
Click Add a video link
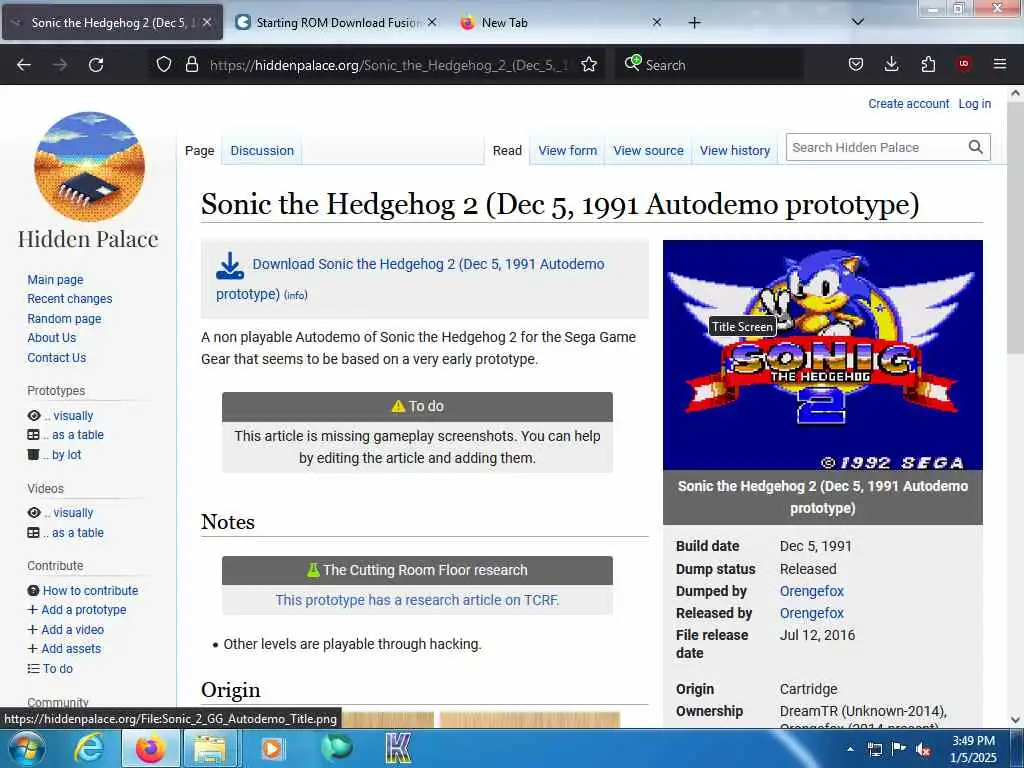[x=72, y=630]
